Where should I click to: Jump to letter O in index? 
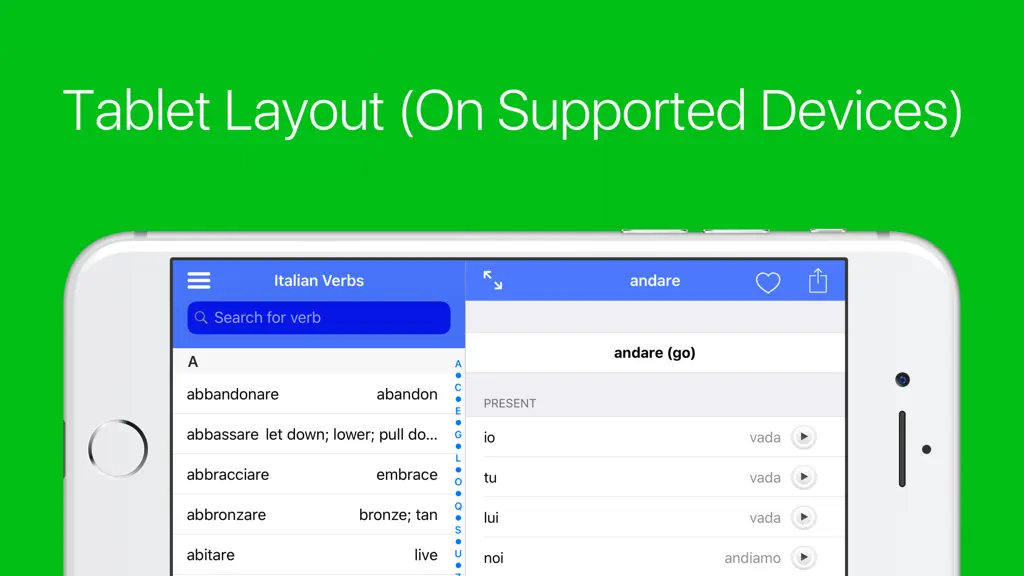pos(458,482)
